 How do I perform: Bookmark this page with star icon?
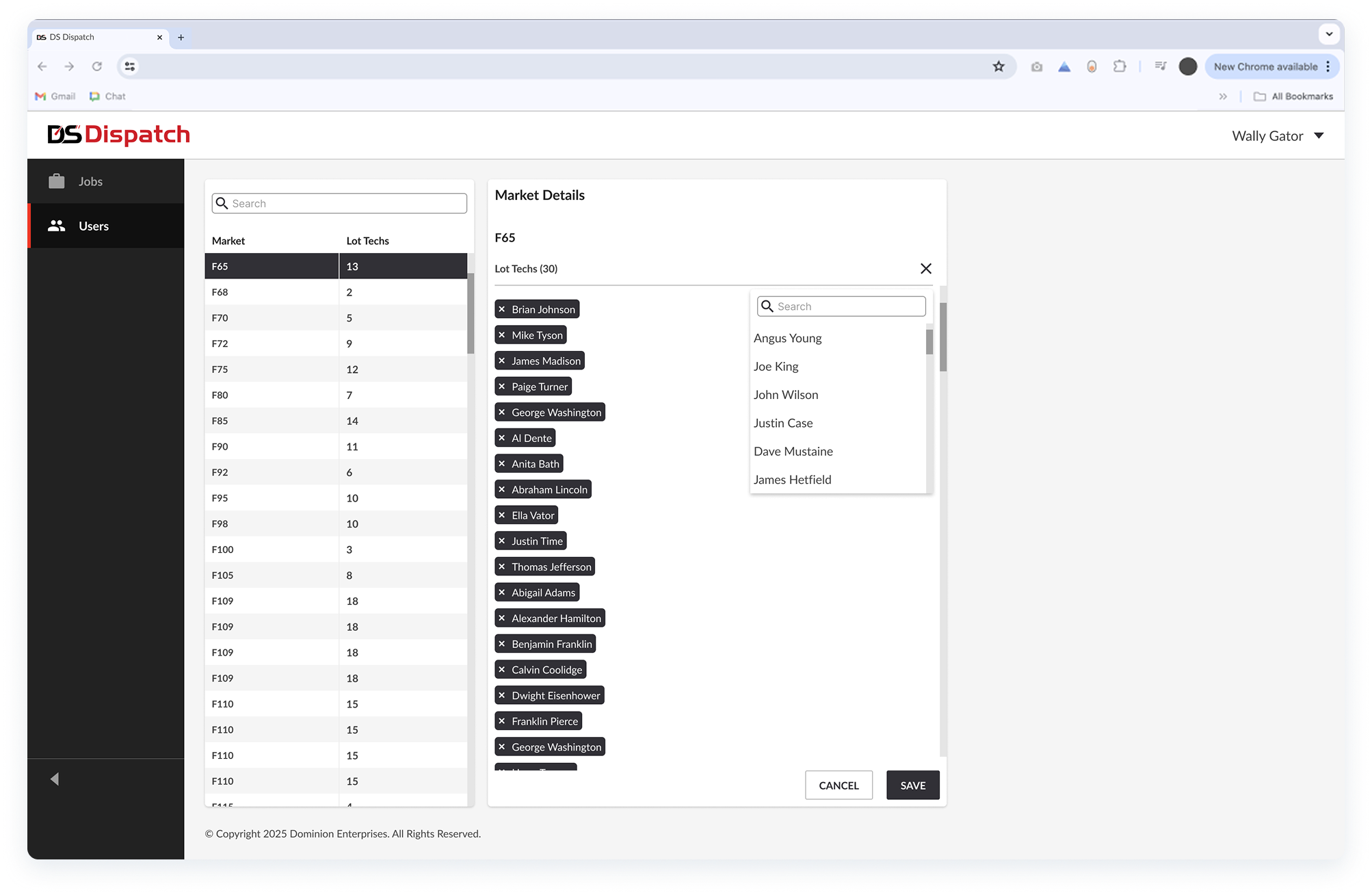(x=999, y=66)
